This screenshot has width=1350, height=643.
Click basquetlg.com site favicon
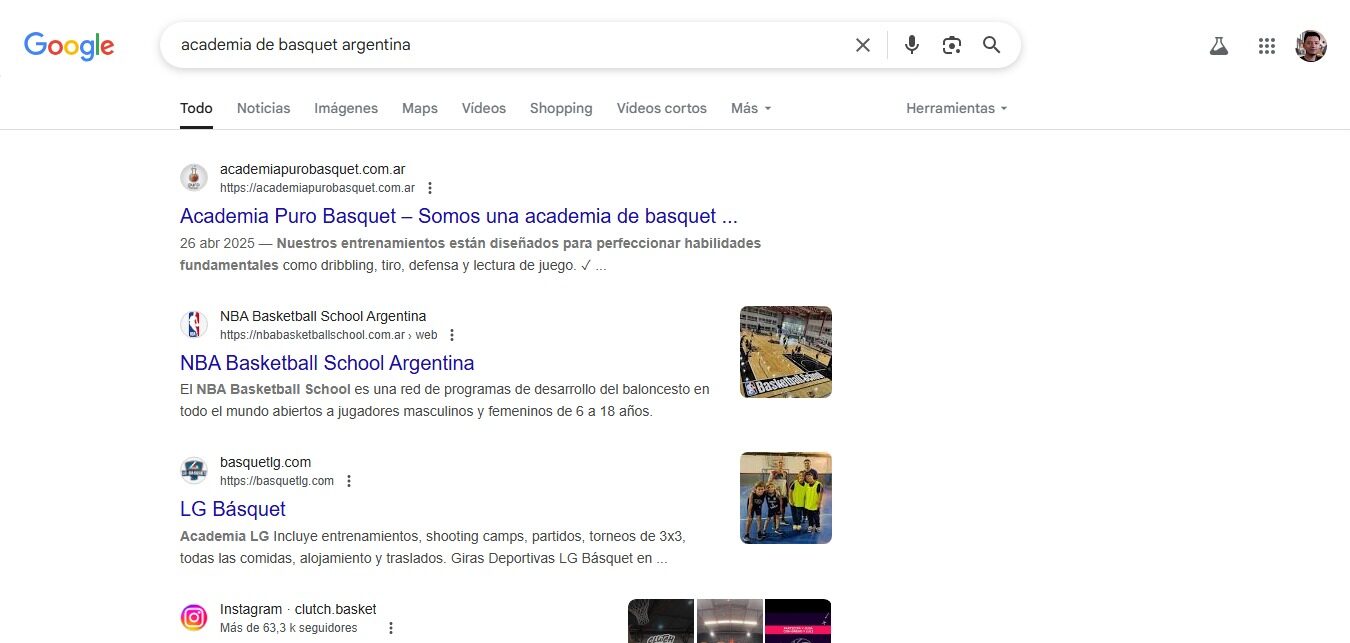click(x=194, y=471)
